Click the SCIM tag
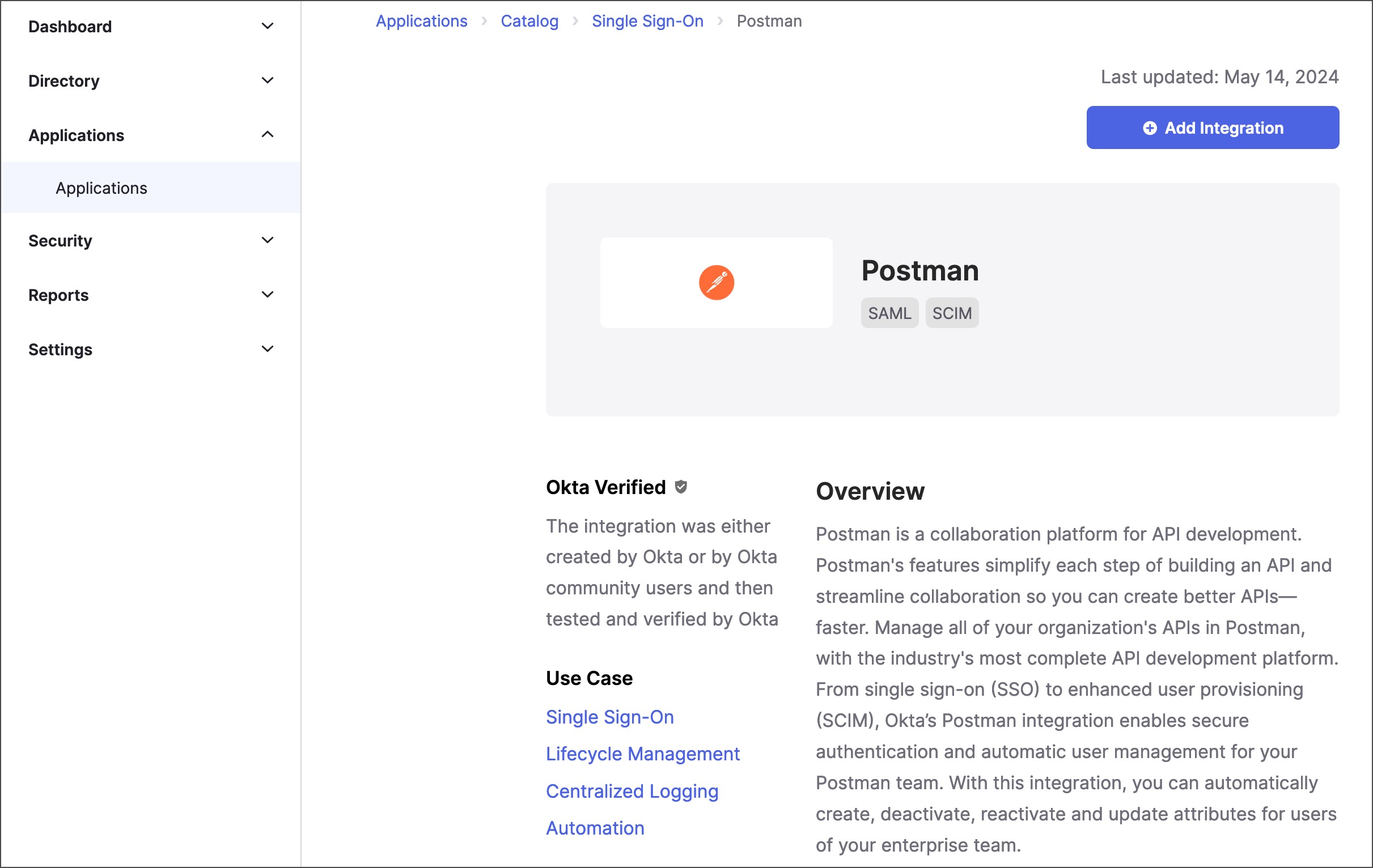 [952, 313]
